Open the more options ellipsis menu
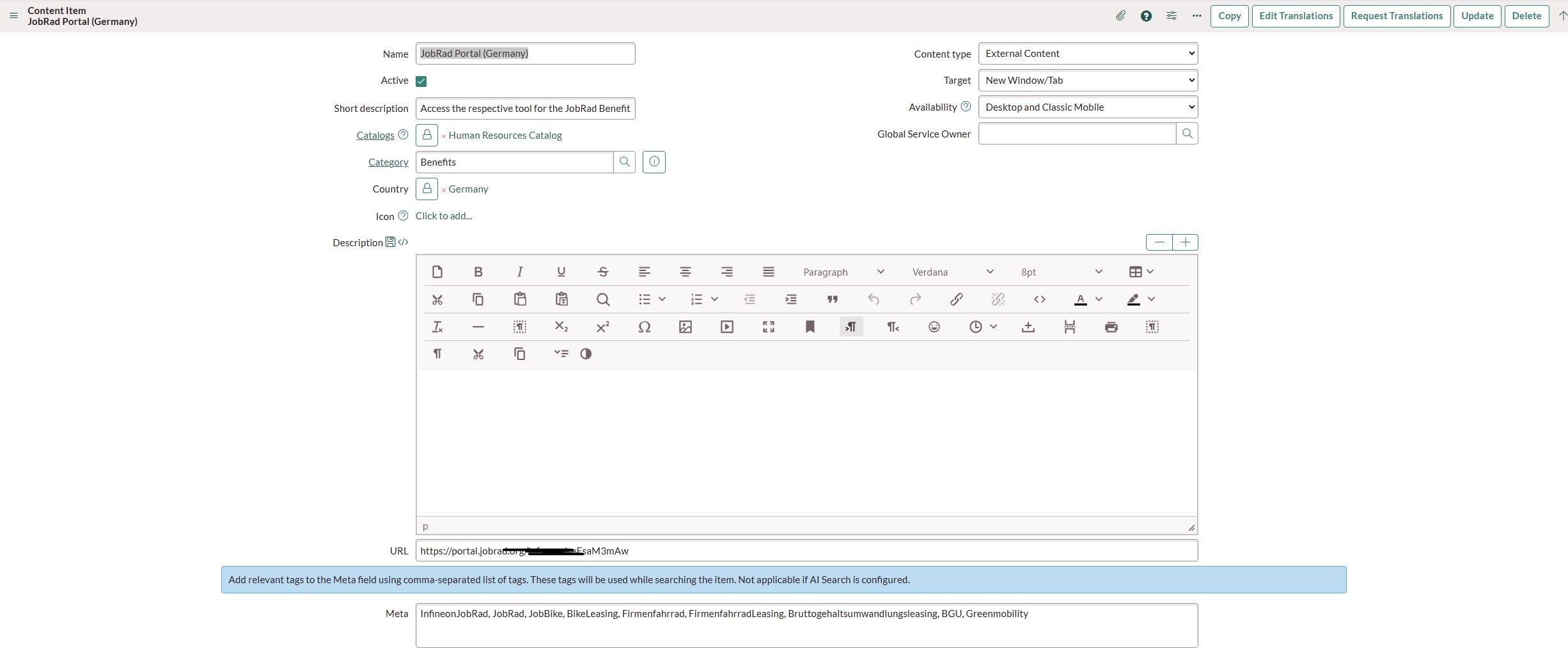 (x=1196, y=16)
